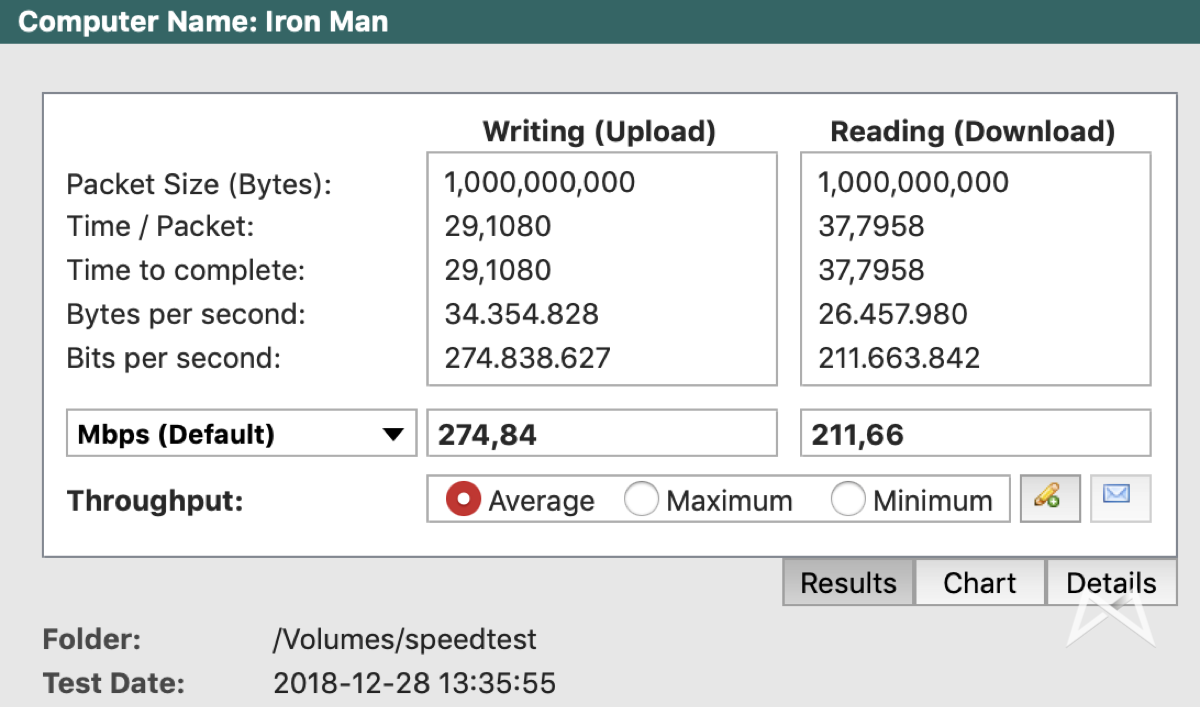1200x707 pixels.
Task: Click upload bits per second value 274.838.627
Action: point(527,358)
